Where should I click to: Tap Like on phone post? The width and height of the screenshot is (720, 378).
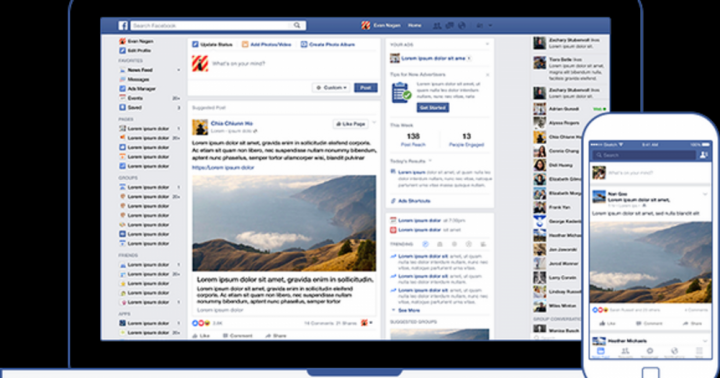(x=607, y=323)
